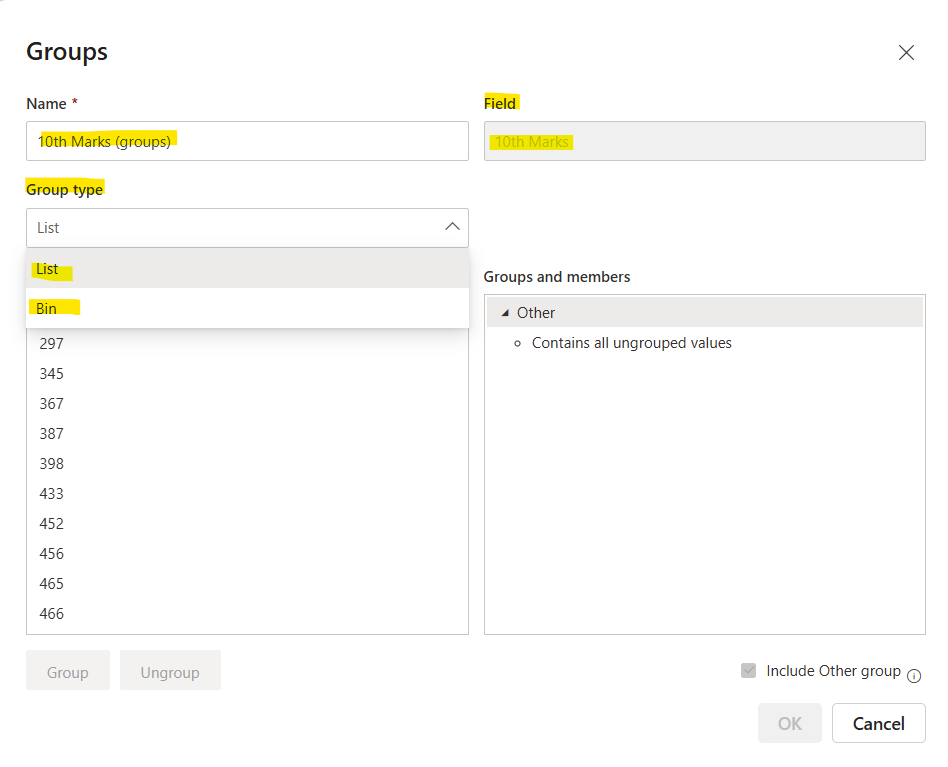Image resolution: width=948 pixels, height=767 pixels.
Task: Click the Group button
Action: tap(67, 670)
